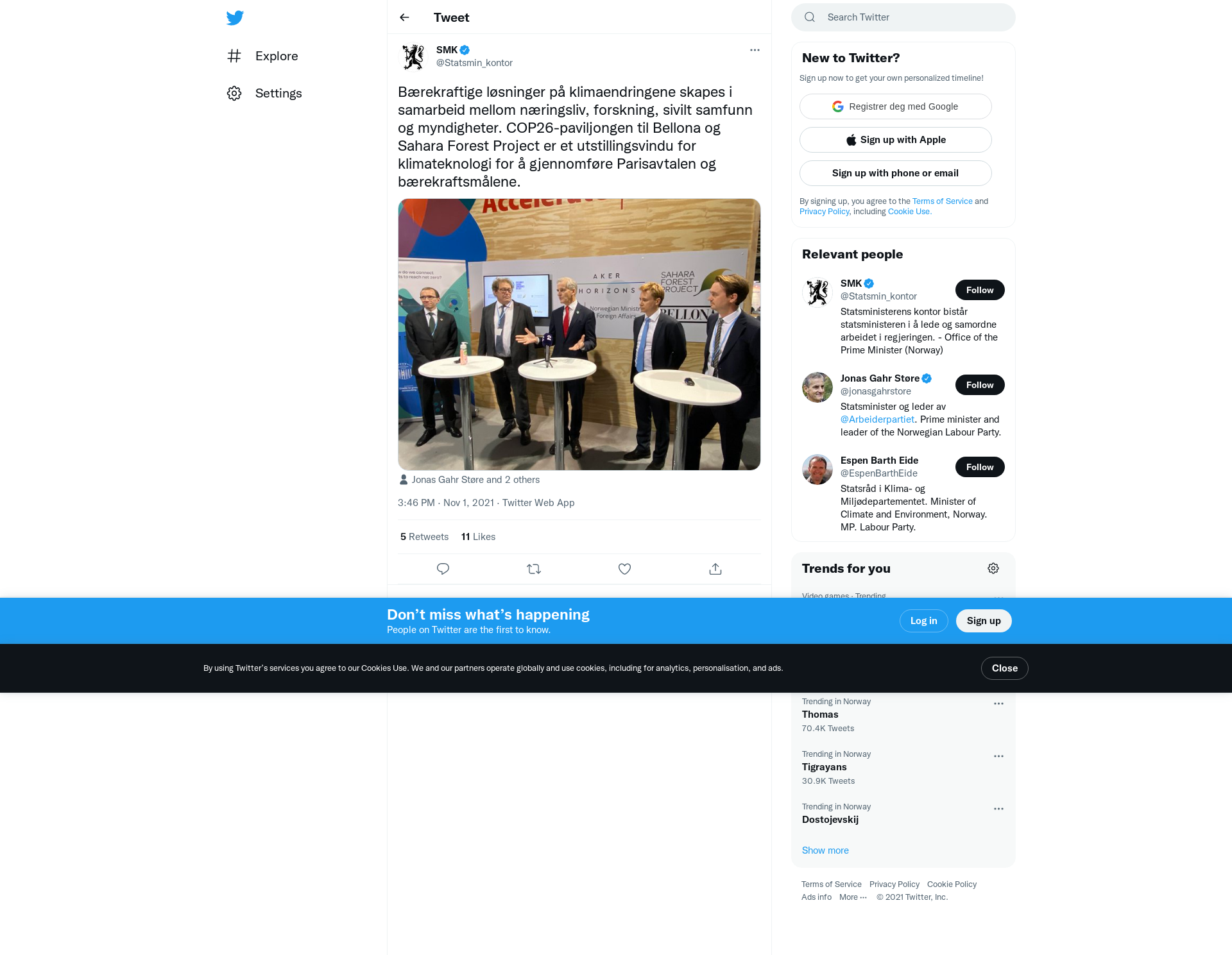Click SMK profile avatar in tweet header
The width and height of the screenshot is (1232, 955).
tap(413, 56)
